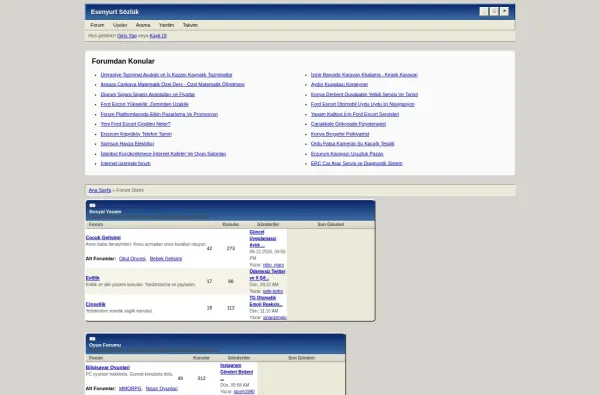Click the close icon in Esenyurt Sözlük header

pos(505,11)
